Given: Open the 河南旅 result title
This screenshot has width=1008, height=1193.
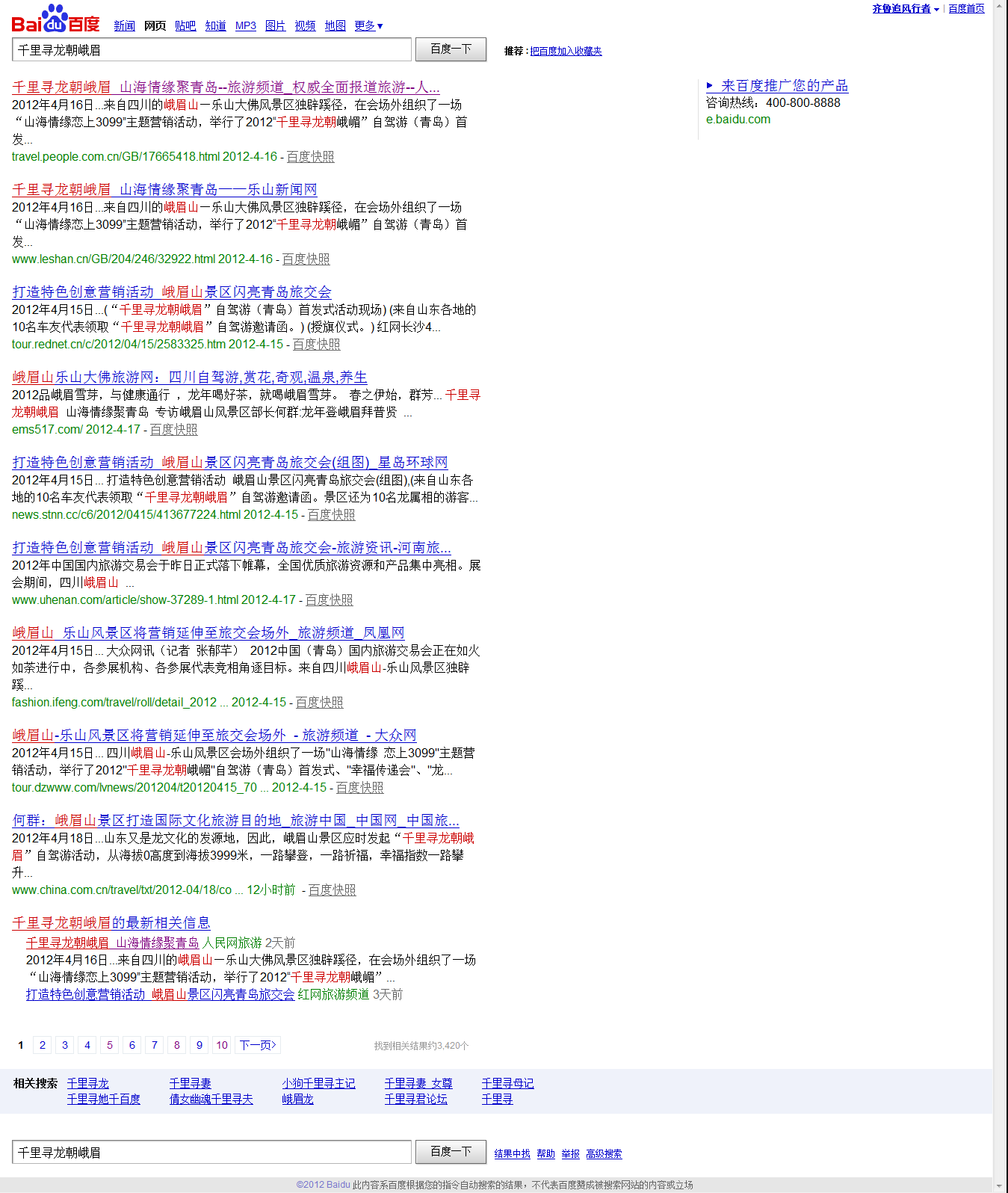Looking at the screenshot, I should [x=232, y=548].
